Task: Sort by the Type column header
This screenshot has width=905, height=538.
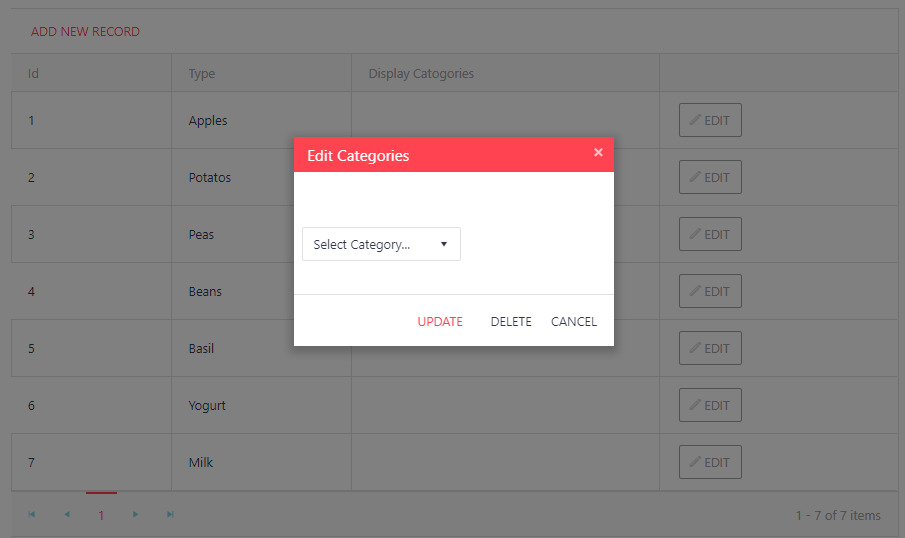Action: pos(202,74)
